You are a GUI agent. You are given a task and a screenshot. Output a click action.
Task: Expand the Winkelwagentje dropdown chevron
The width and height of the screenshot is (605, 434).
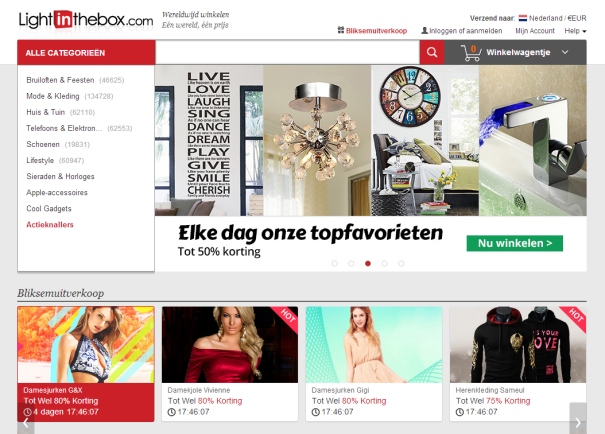[565, 52]
